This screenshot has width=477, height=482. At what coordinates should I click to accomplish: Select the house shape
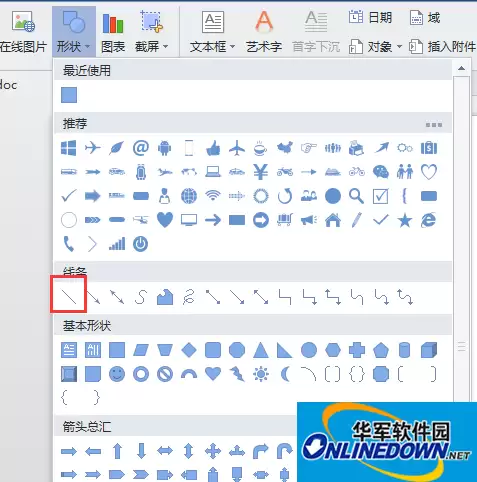333,220
